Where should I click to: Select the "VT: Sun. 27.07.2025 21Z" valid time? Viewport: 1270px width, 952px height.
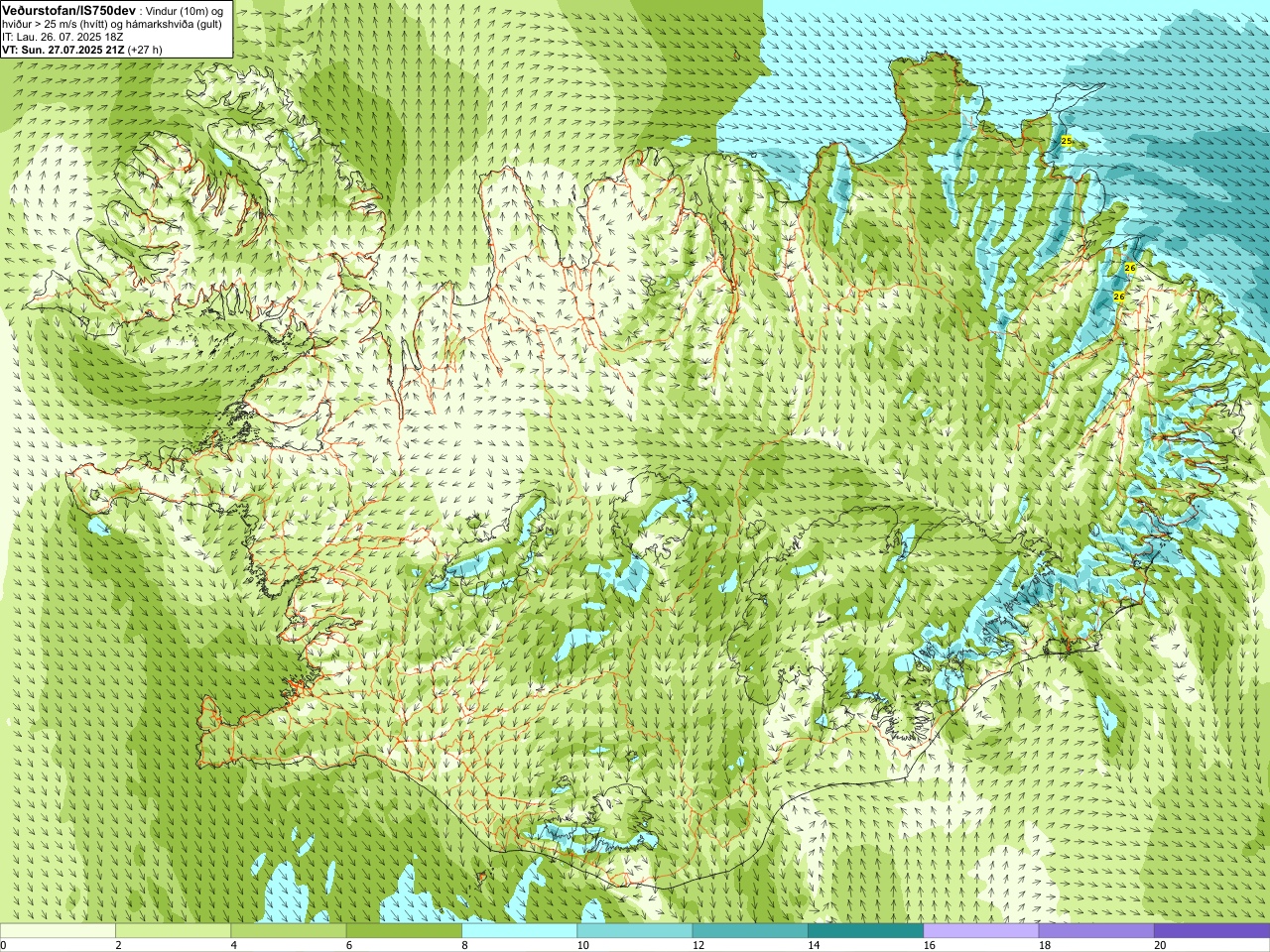(63, 50)
